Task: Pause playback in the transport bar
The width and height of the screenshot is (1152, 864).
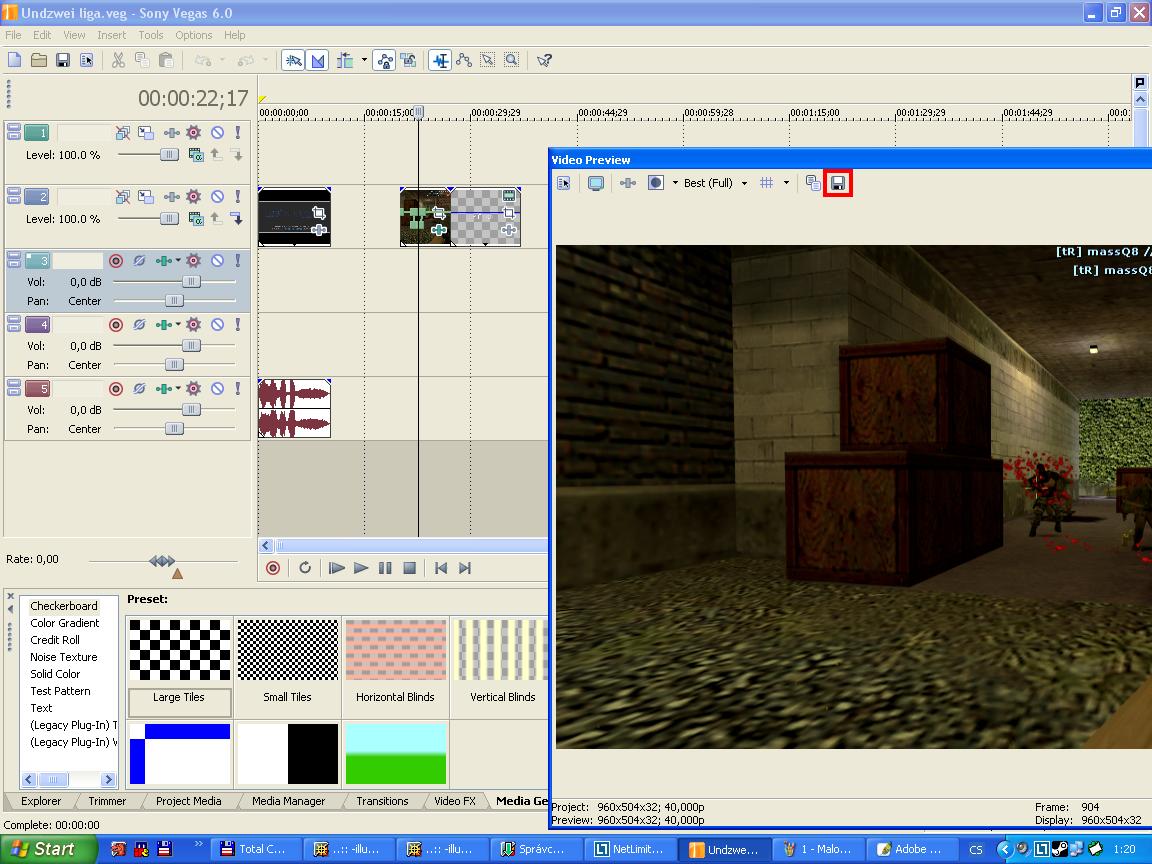Action: click(385, 568)
